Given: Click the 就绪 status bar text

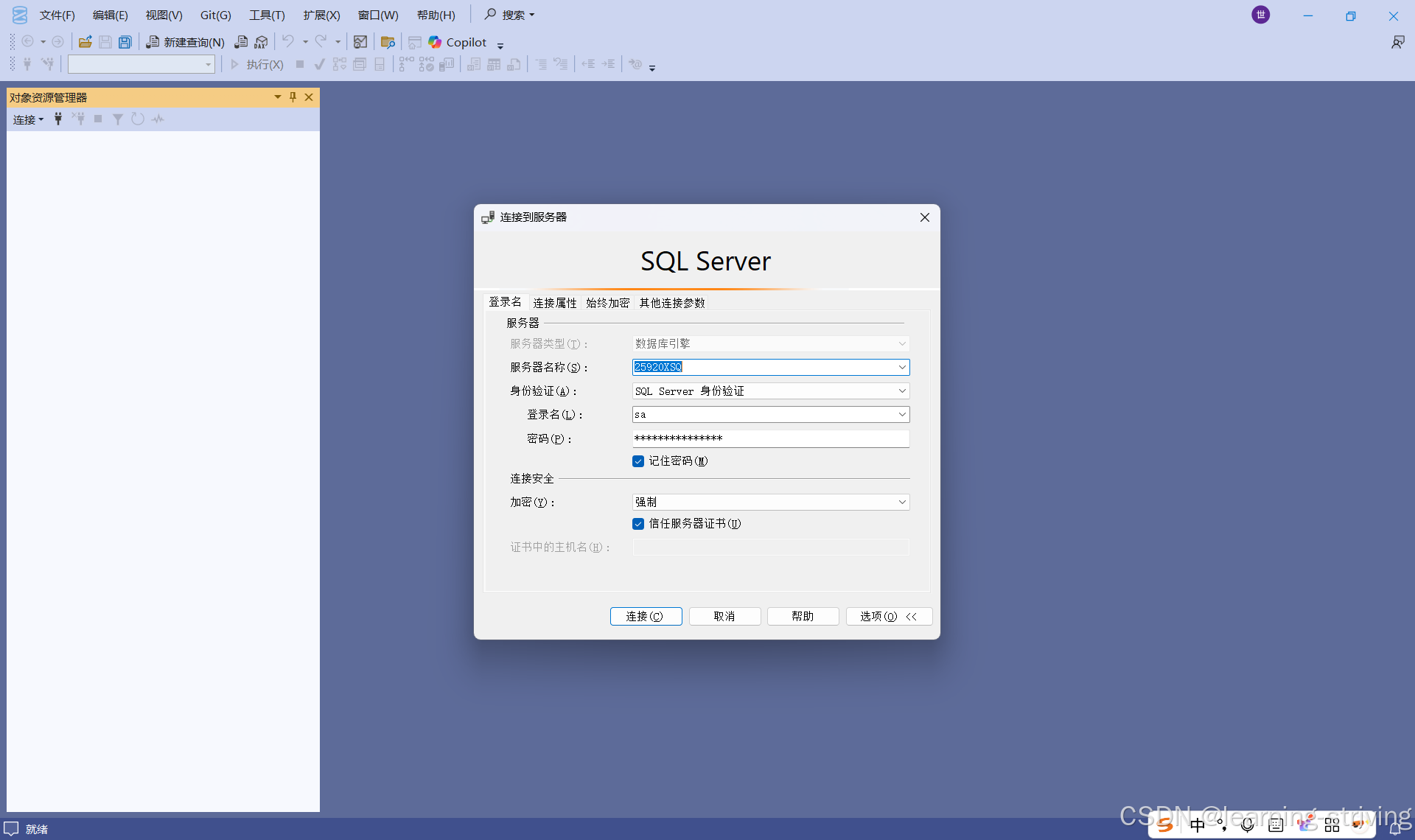Looking at the screenshot, I should [37, 830].
